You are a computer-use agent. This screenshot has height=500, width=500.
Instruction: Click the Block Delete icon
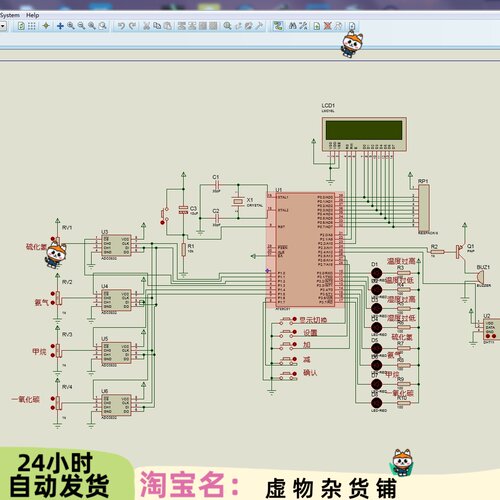point(214,26)
